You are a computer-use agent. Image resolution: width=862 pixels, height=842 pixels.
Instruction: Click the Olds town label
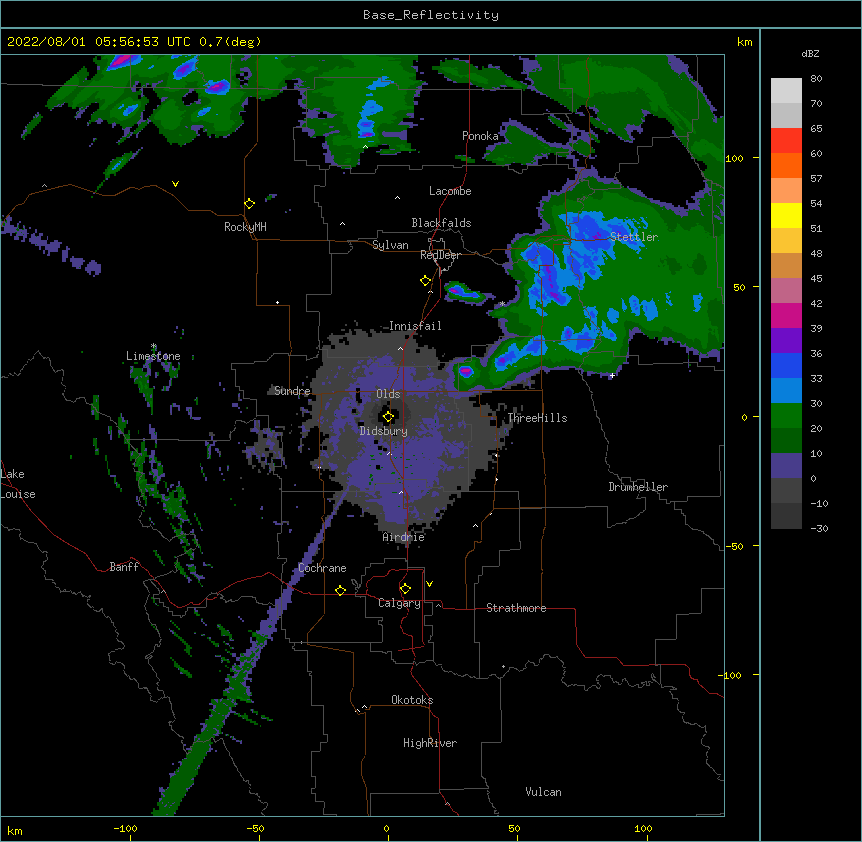(388, 394)
